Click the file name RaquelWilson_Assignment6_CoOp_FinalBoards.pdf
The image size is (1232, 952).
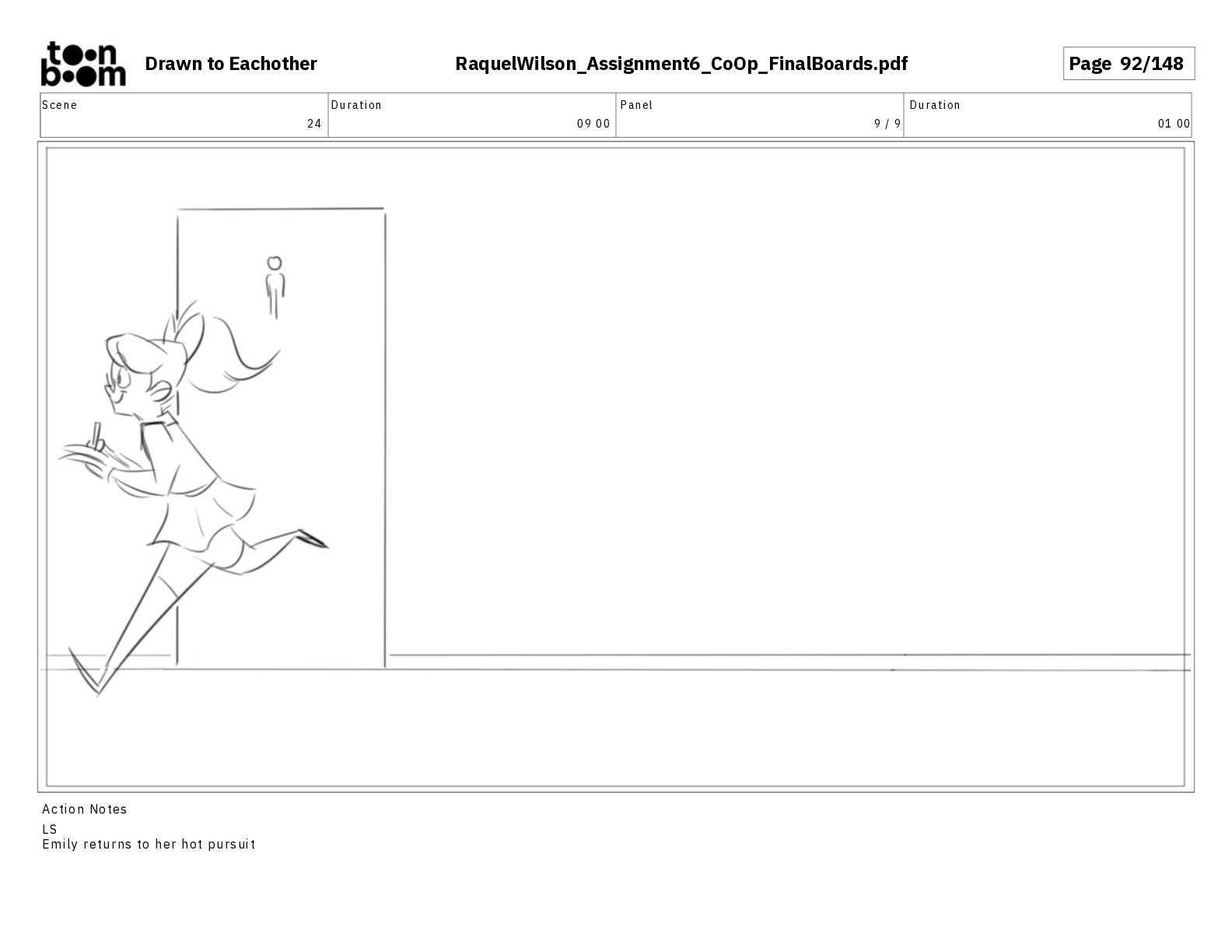coord(681,64)
